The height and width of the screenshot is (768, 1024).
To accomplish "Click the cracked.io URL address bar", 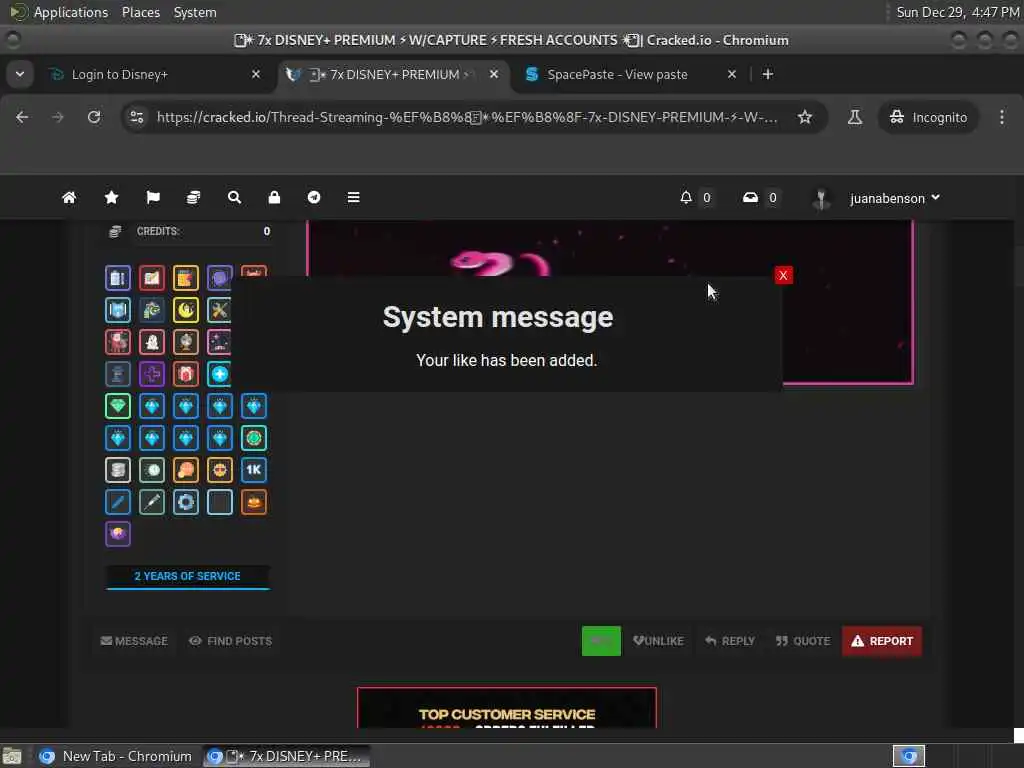I will point(467,117).
